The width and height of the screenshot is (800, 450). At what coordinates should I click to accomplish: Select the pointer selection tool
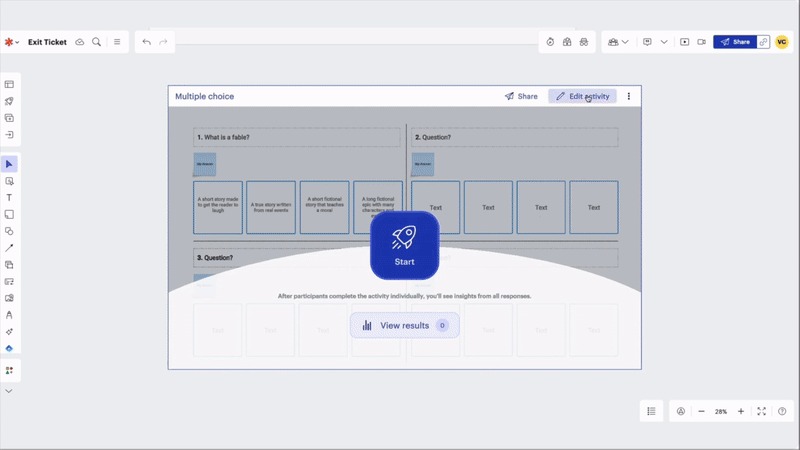pyautogui.click(x=9, y=164)
